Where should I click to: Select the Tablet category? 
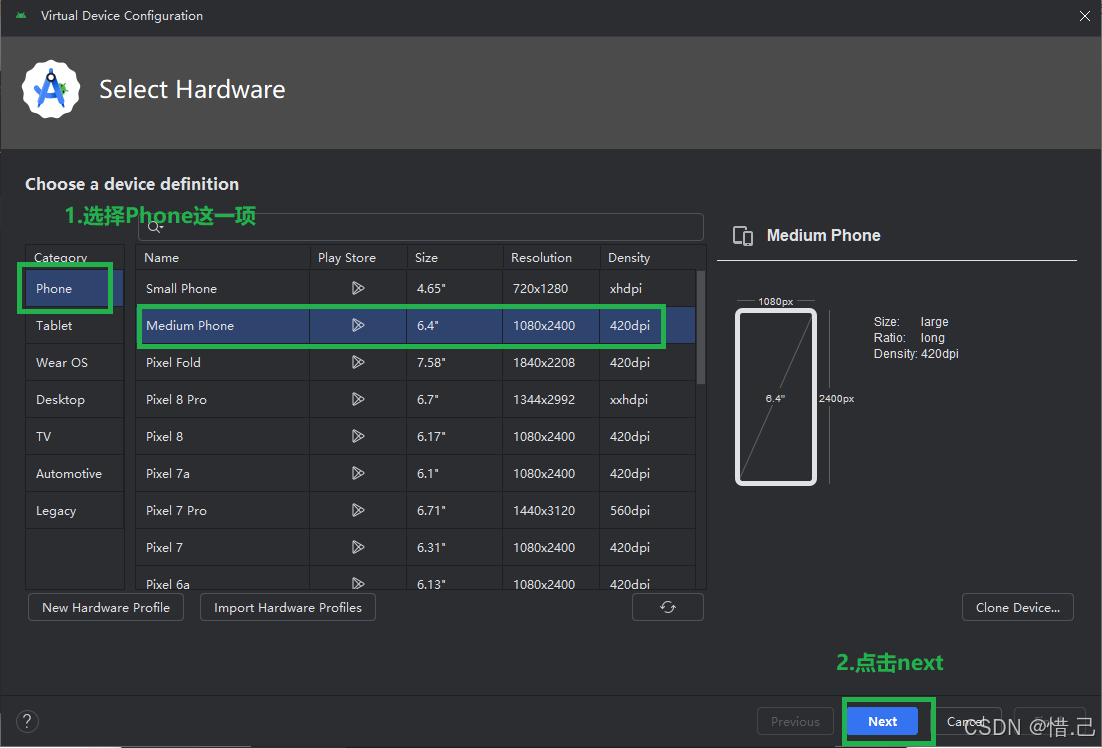[74, 325]
